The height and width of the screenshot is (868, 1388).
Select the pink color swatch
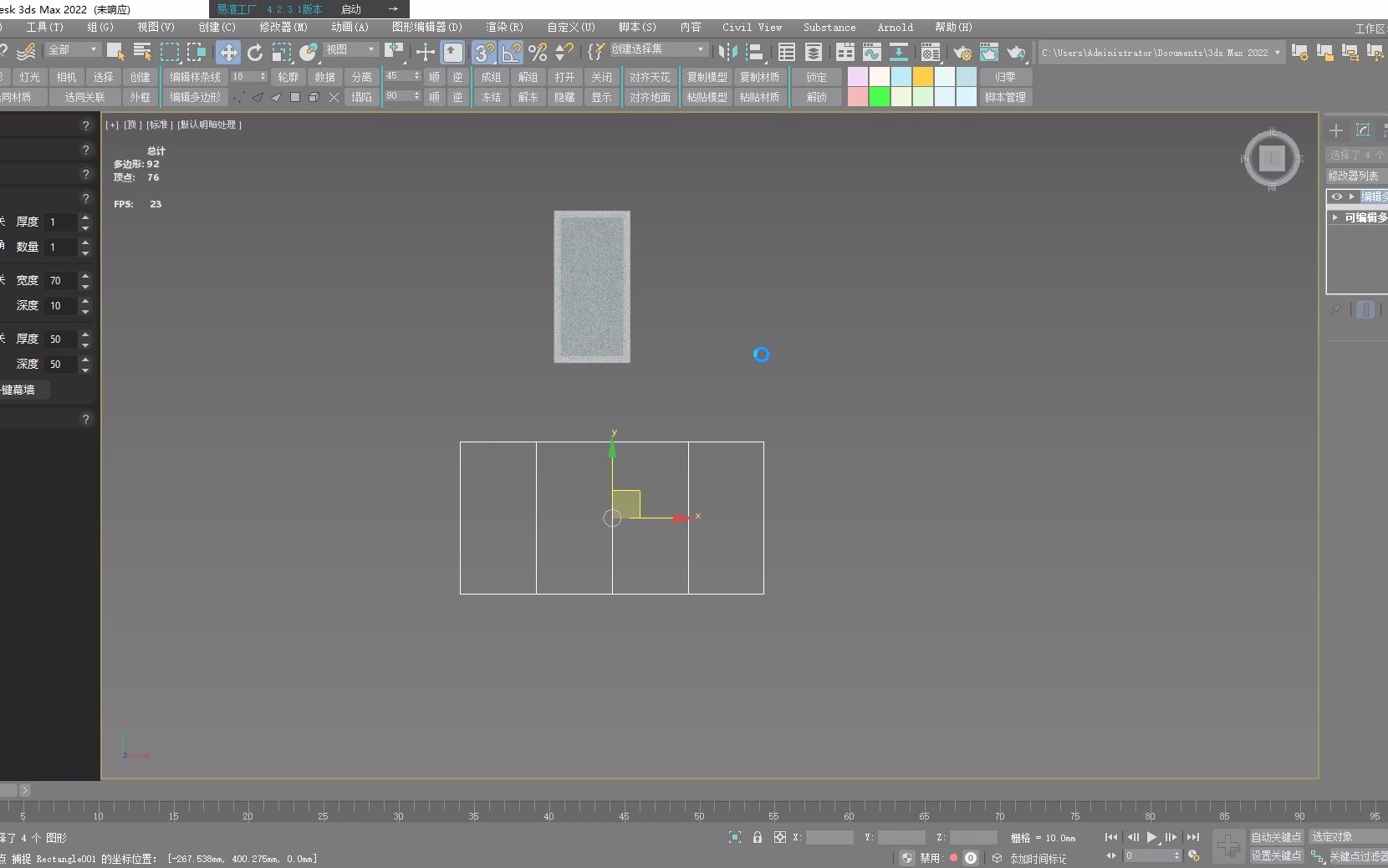[858, 97]
